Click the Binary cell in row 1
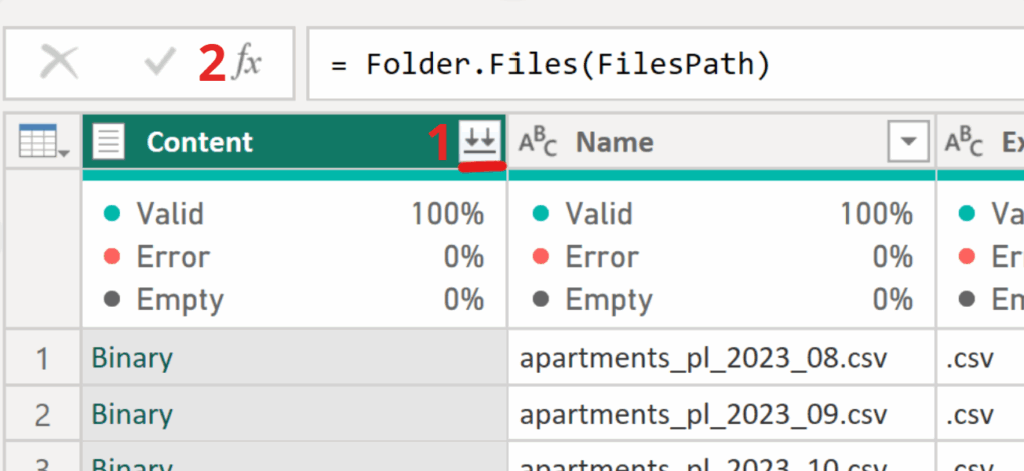Screen dimensions: 1024x471 (x=294, y=358)
